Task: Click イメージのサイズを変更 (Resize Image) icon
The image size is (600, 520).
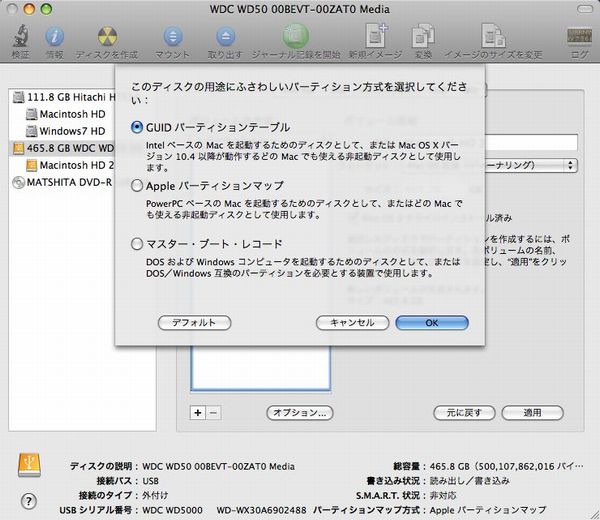Action: tap(493, 36)
